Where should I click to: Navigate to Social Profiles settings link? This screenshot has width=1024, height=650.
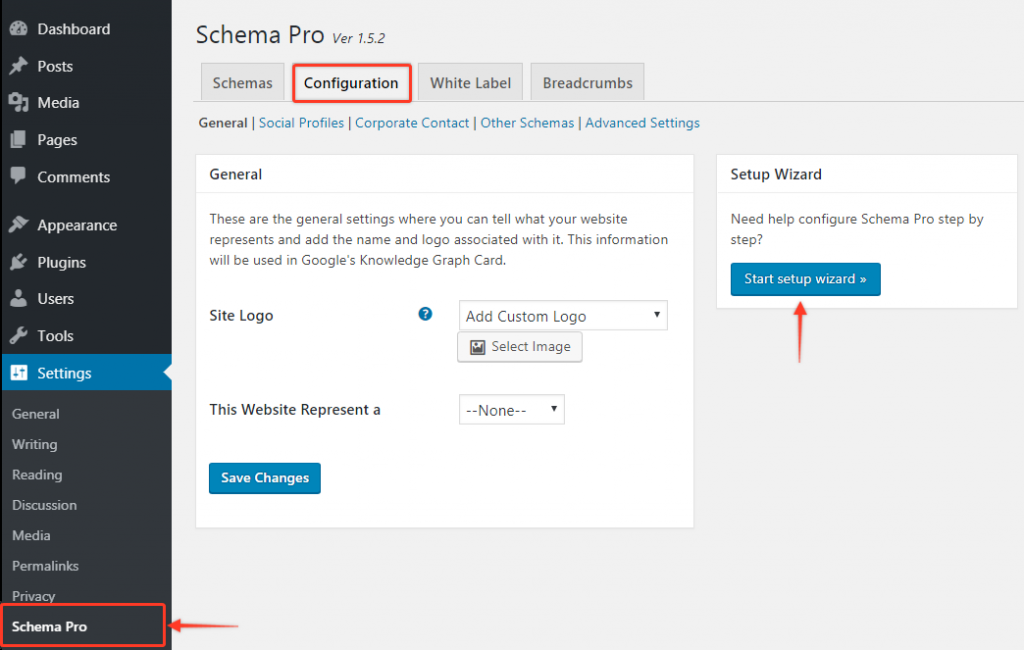(301, 123)
